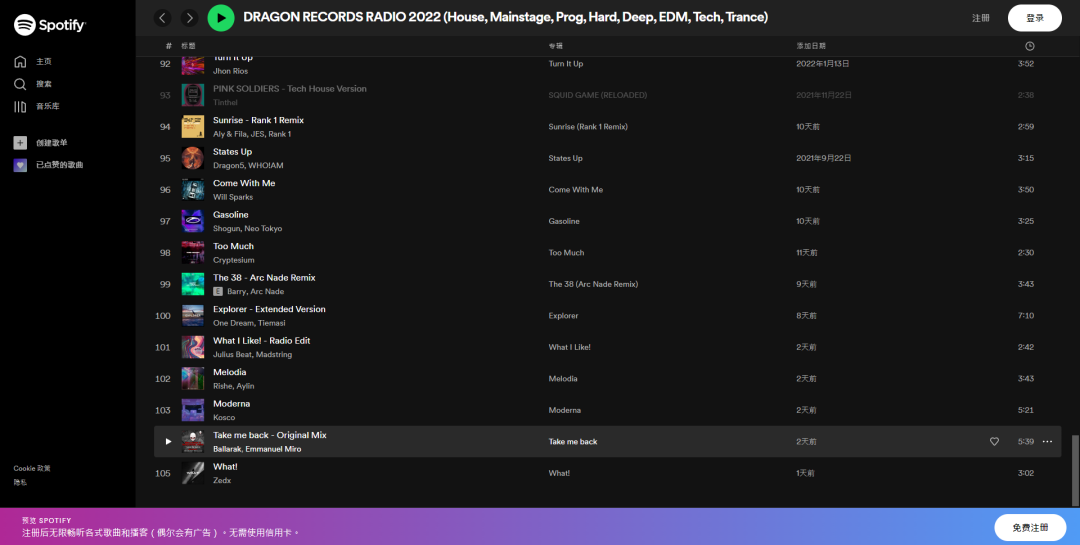
Task: Click the 免费注册 free signup button
Action: [1030, 528]
